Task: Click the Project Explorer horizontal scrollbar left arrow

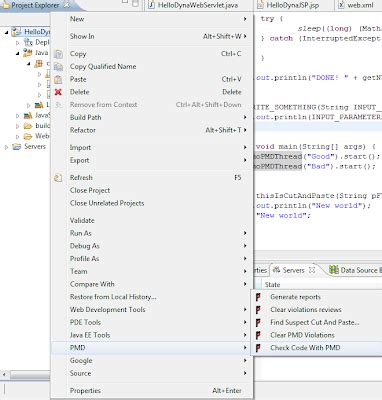Action: pyautogui.click(x=4, y=374)
